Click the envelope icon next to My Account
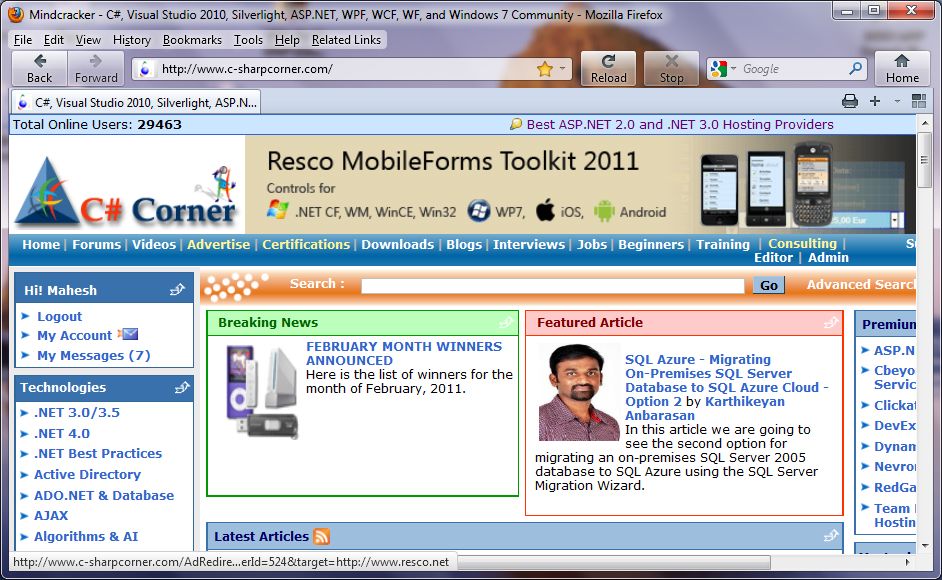This screenshot has height=580, width=942. click(x=128, y=334)
